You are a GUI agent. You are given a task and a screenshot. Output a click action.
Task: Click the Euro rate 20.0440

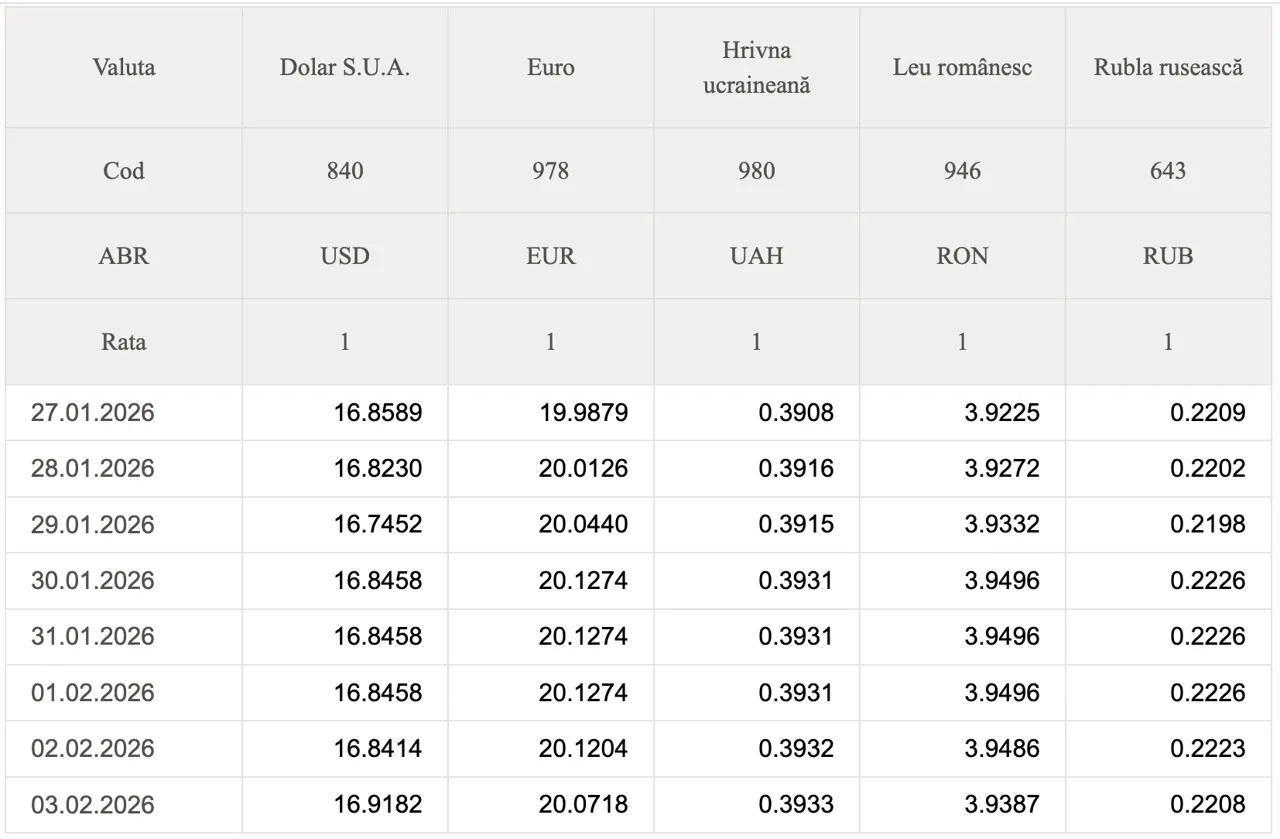coord(583,525)
